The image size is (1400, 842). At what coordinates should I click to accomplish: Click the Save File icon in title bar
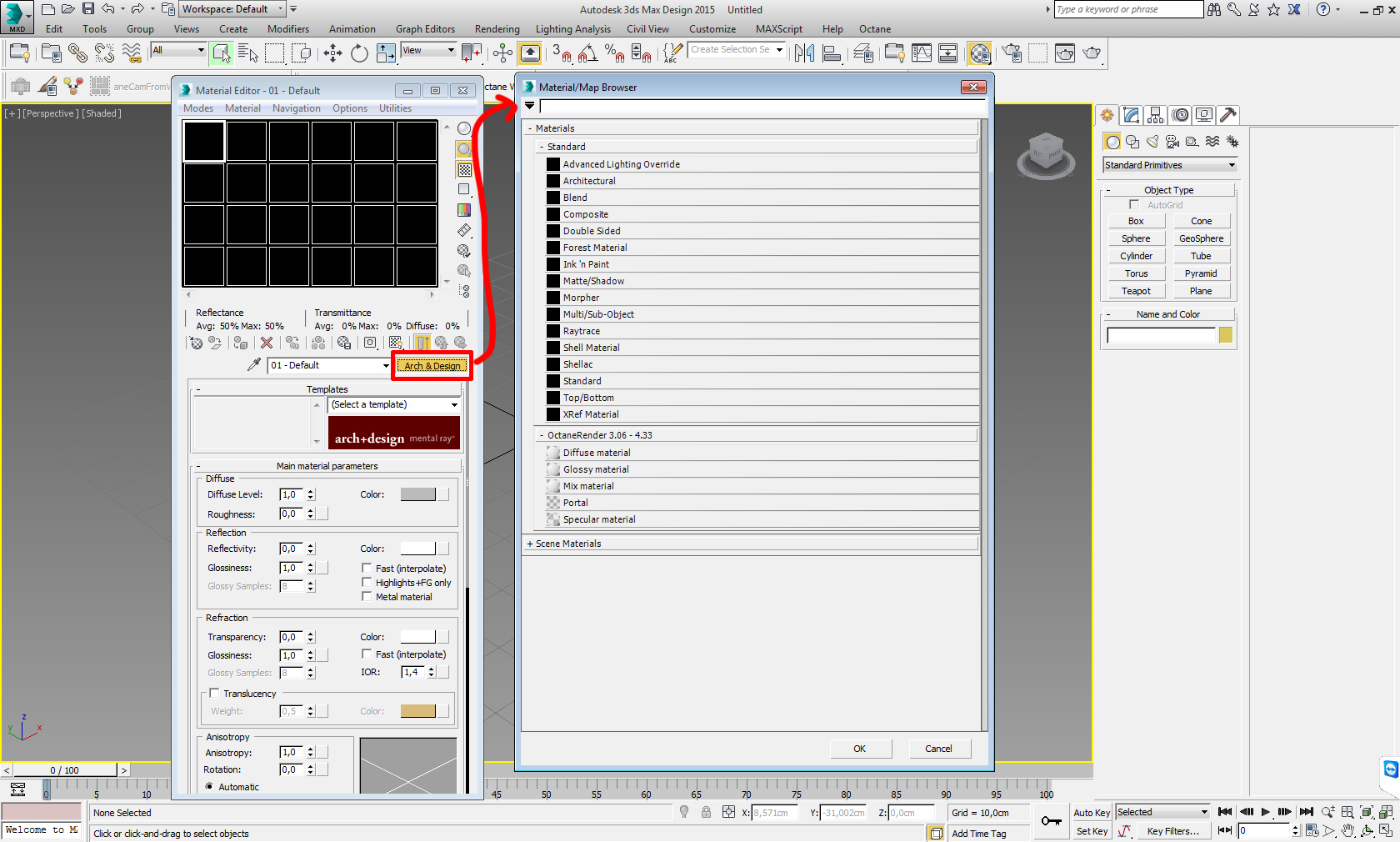tap(88, 9)
